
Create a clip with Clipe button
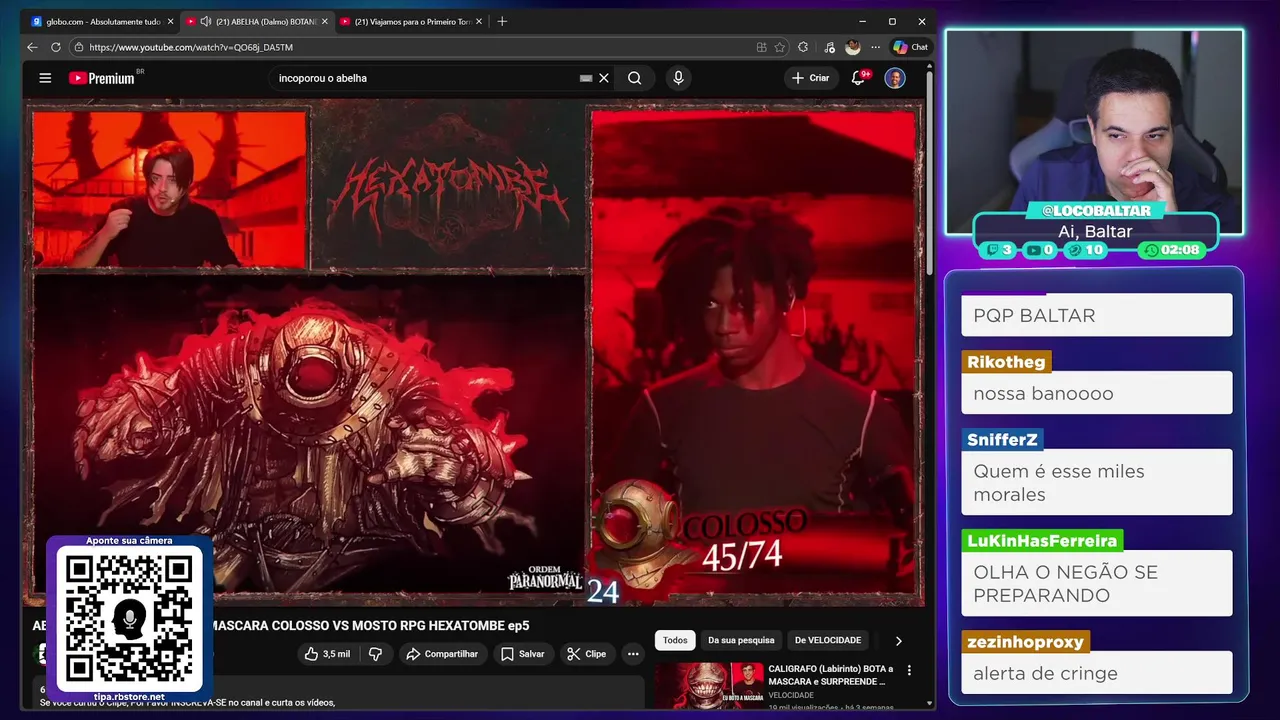tap(586, 654)
